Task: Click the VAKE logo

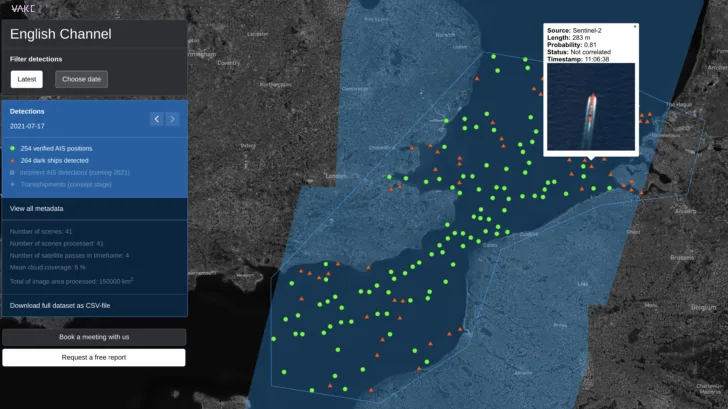Action: click(23, 8)
